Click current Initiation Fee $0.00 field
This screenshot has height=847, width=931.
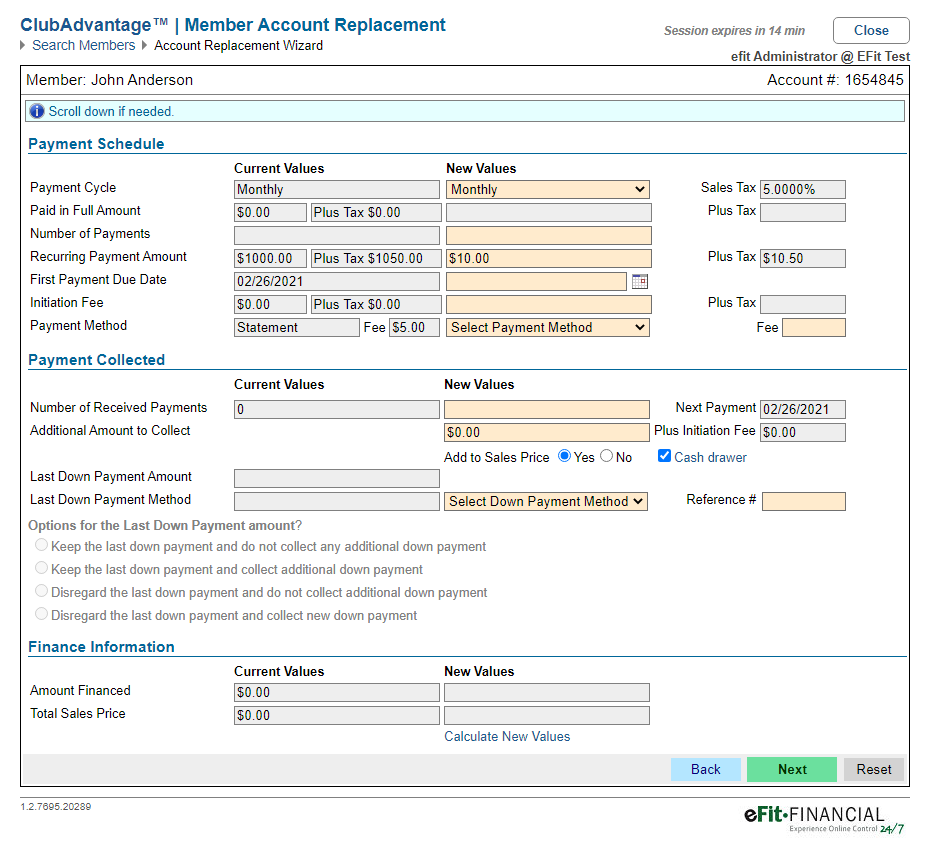point(270,304)
